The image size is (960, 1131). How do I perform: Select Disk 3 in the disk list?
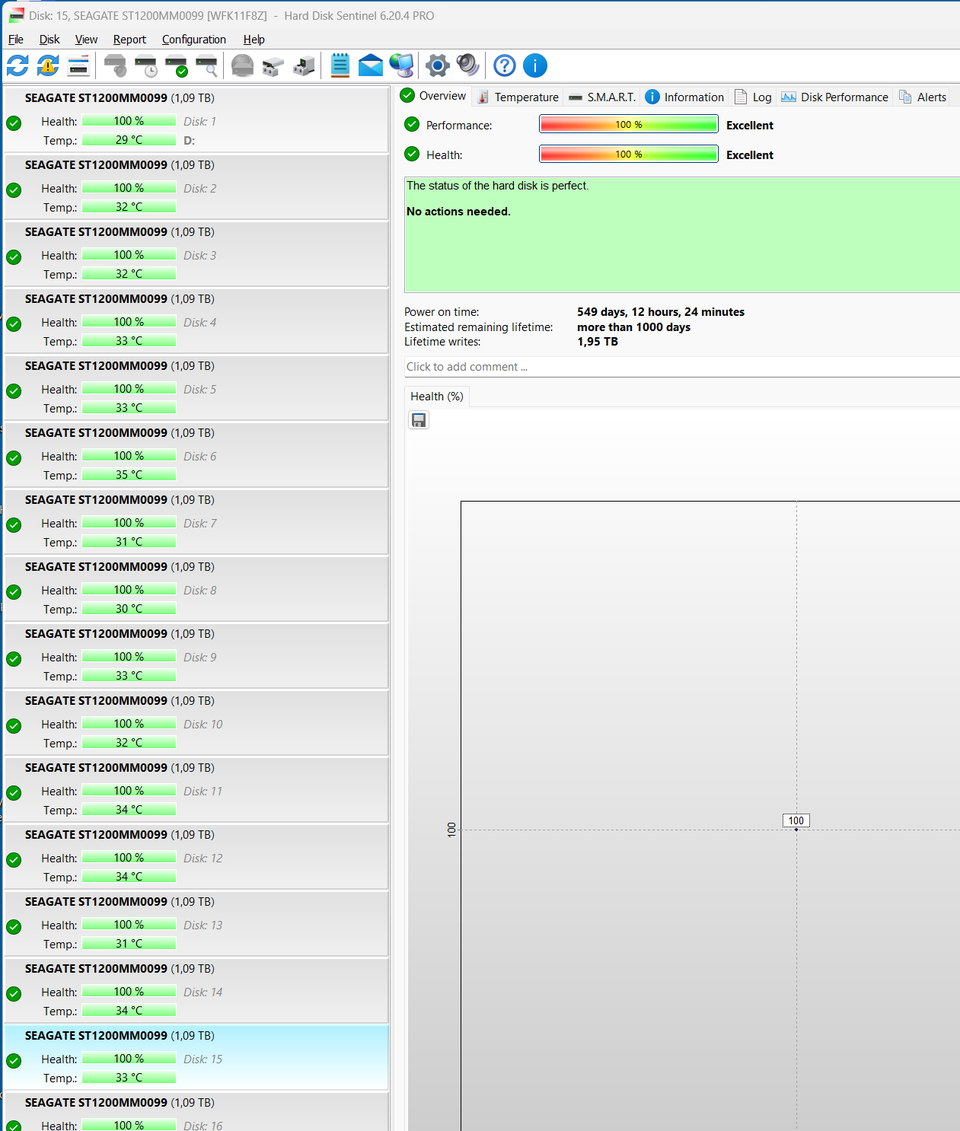pyautogui.click(x=196, y=255)
